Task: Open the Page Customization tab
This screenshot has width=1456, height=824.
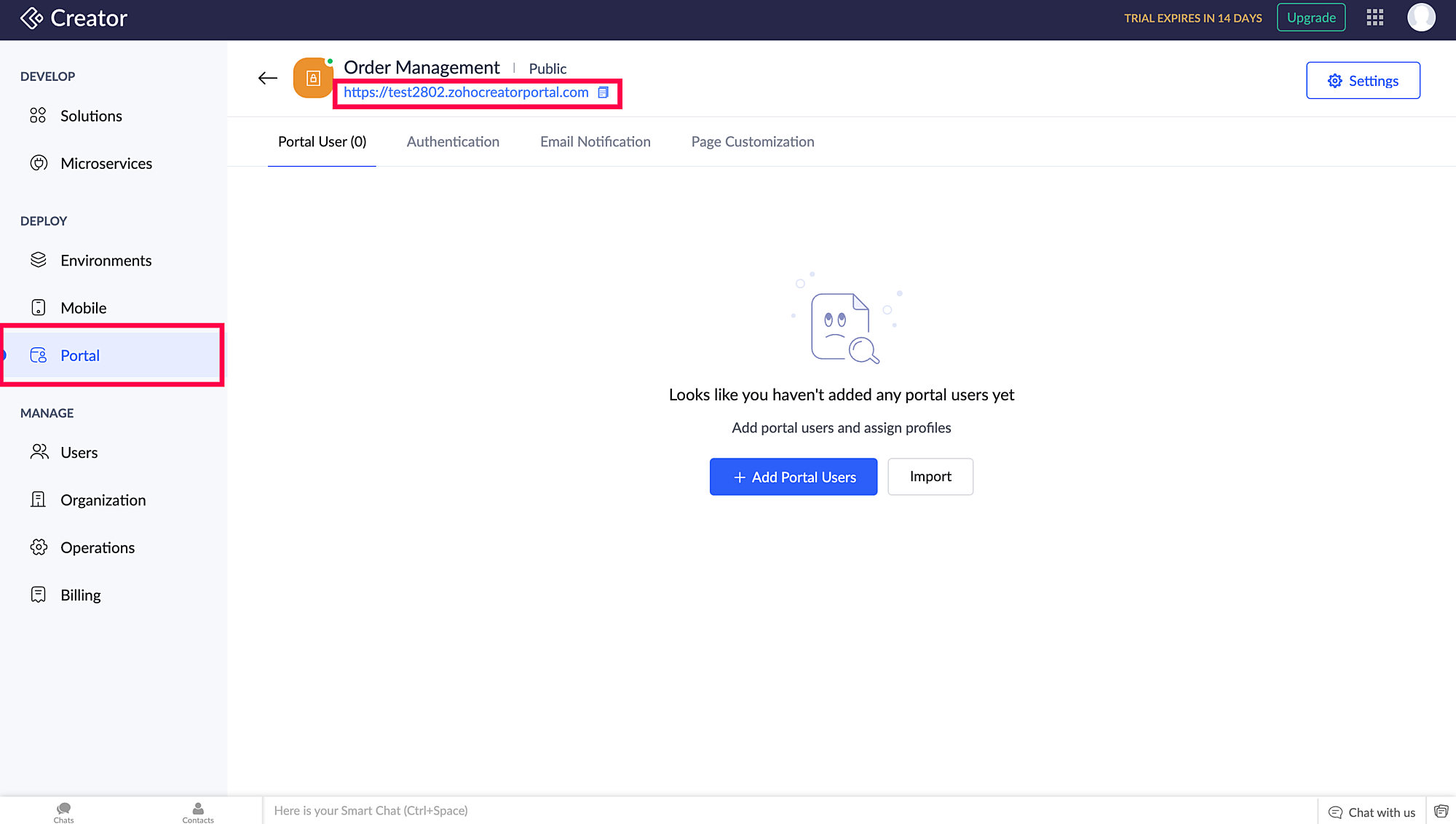Action: coord(752,142)
